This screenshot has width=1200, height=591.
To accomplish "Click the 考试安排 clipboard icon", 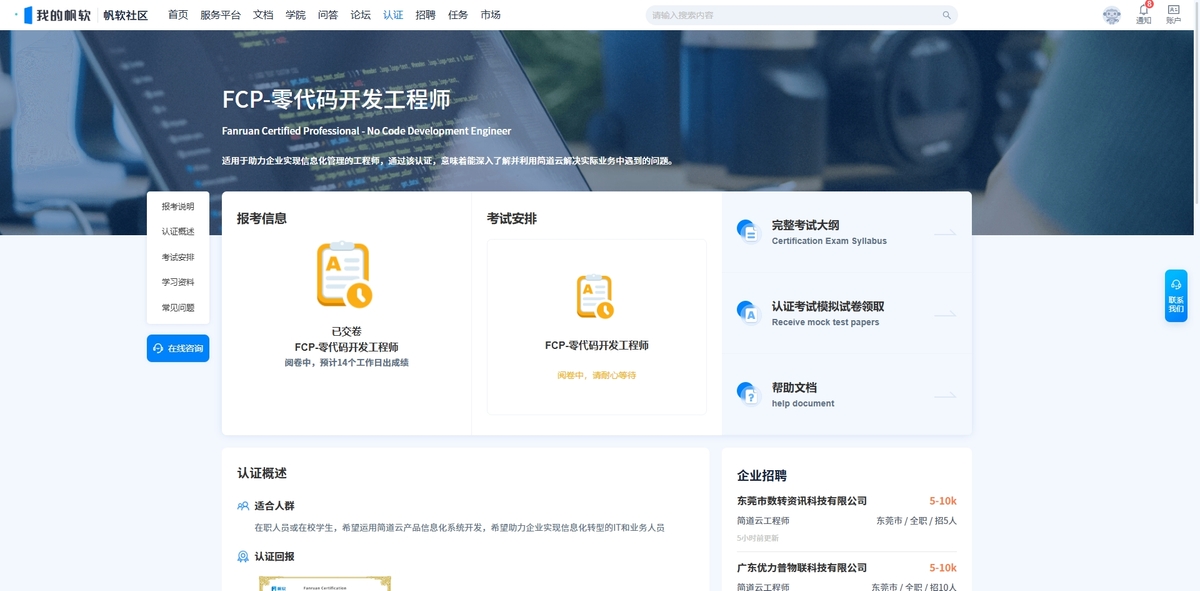I will 595,297.
